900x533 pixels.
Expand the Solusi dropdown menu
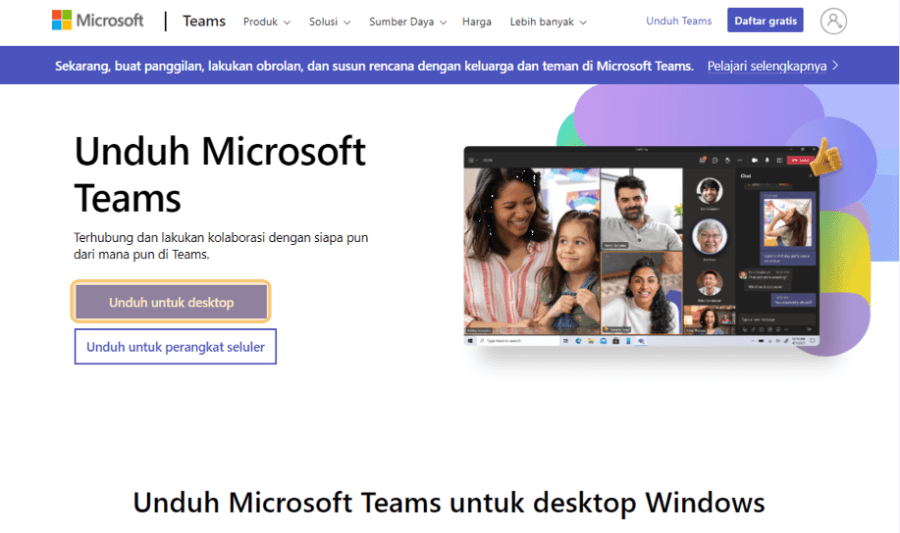[x=329, y=22]
